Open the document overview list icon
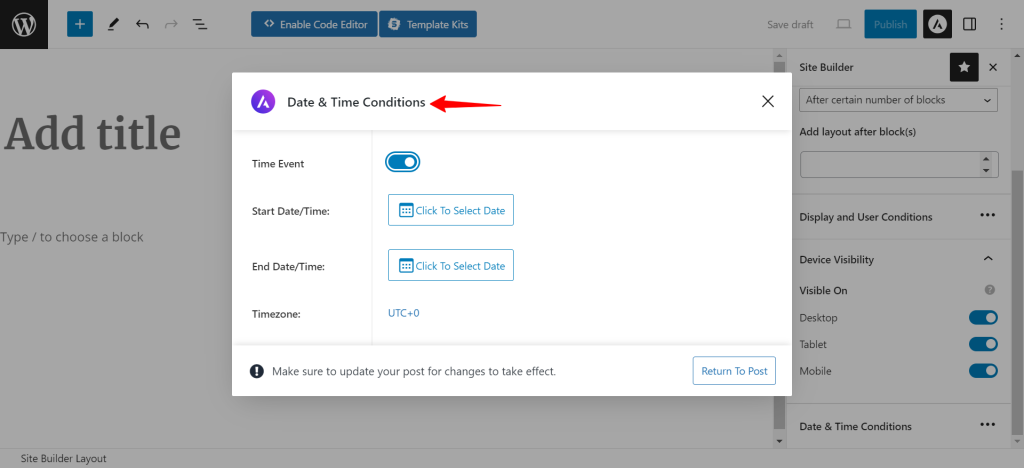 (200, 24)
